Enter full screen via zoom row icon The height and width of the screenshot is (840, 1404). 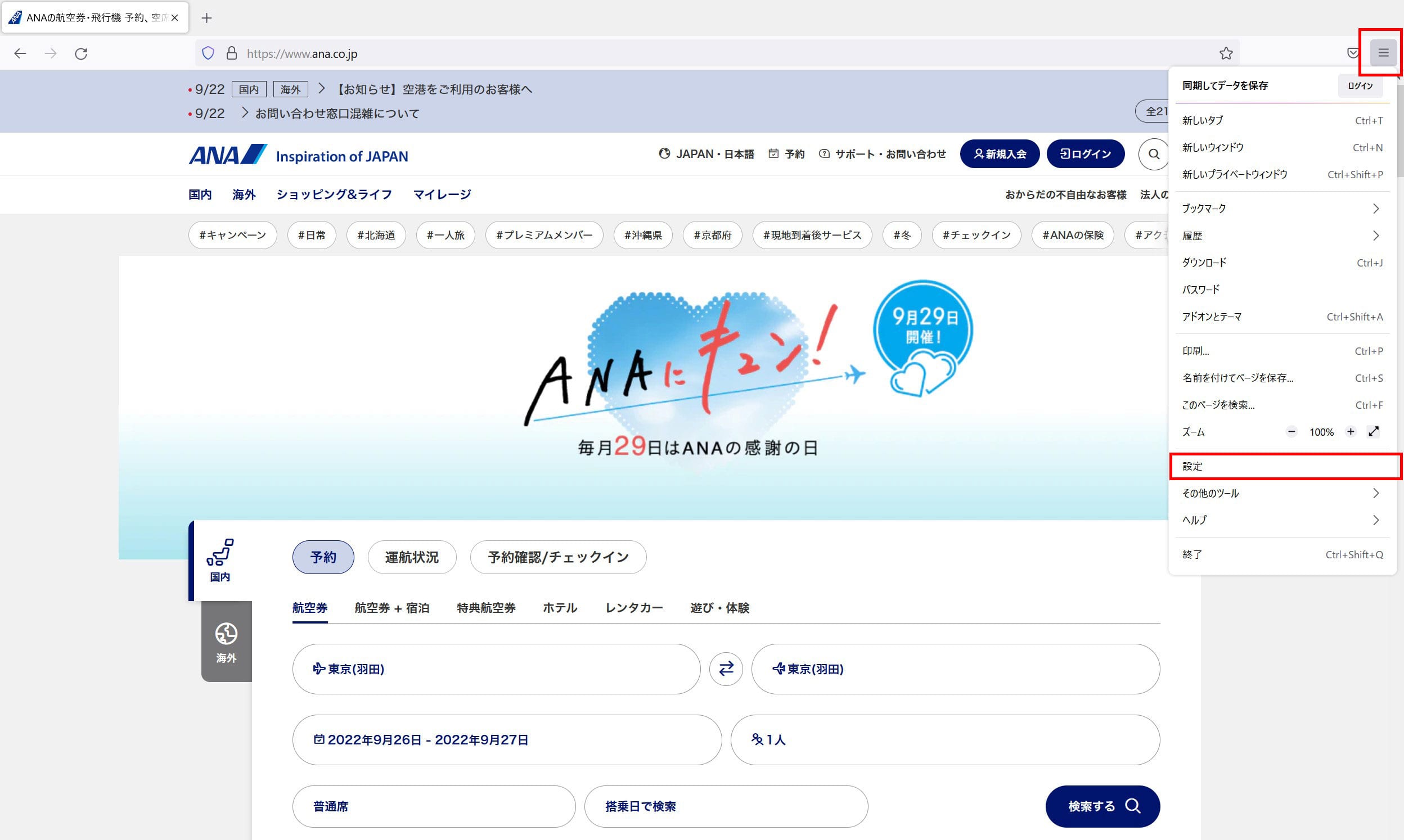click(x=1374, y=432)
